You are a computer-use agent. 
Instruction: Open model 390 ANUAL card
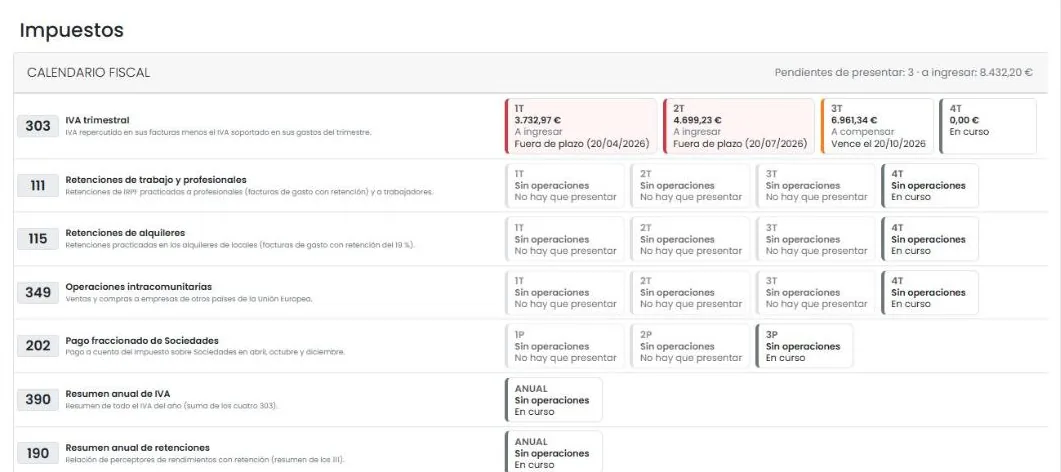coord(554,400)
